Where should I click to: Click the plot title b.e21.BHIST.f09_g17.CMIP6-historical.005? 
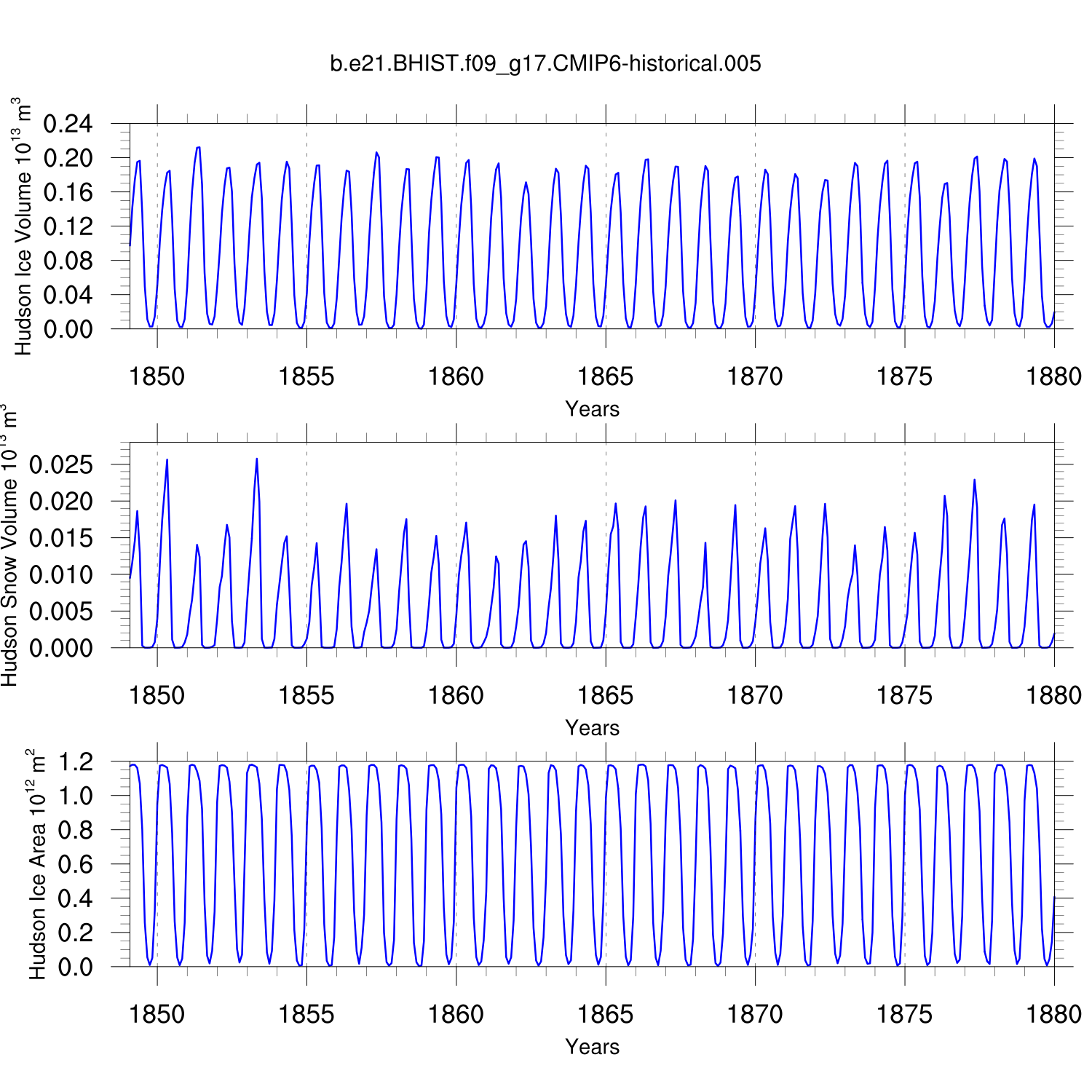(x=545, y=64)
